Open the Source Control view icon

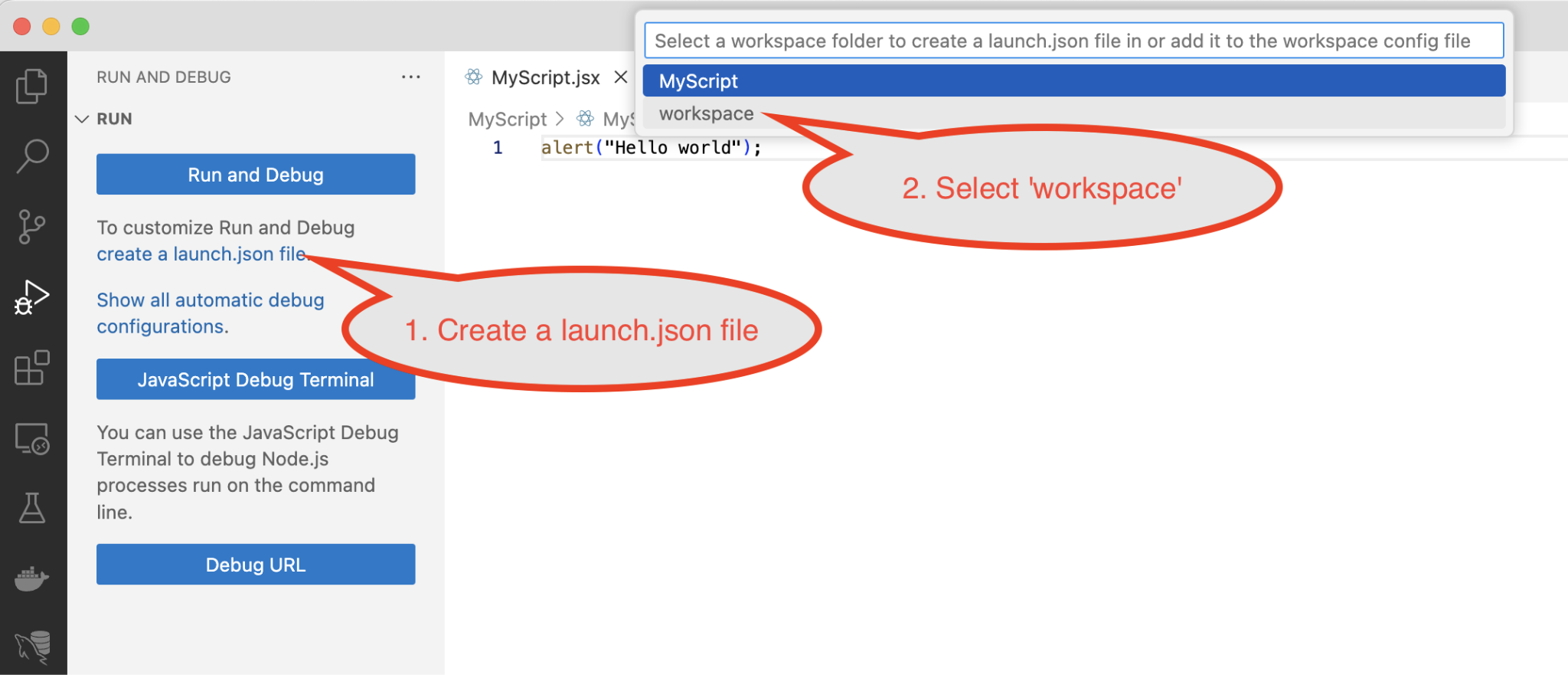32,227
